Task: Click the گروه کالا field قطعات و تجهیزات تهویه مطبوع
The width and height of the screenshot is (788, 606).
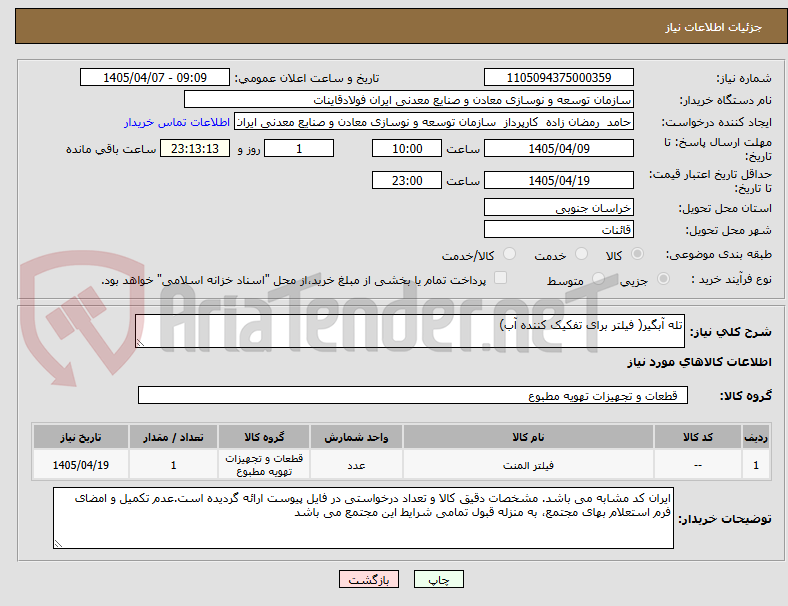Action: pyautogui.click(x=413, y=395)
